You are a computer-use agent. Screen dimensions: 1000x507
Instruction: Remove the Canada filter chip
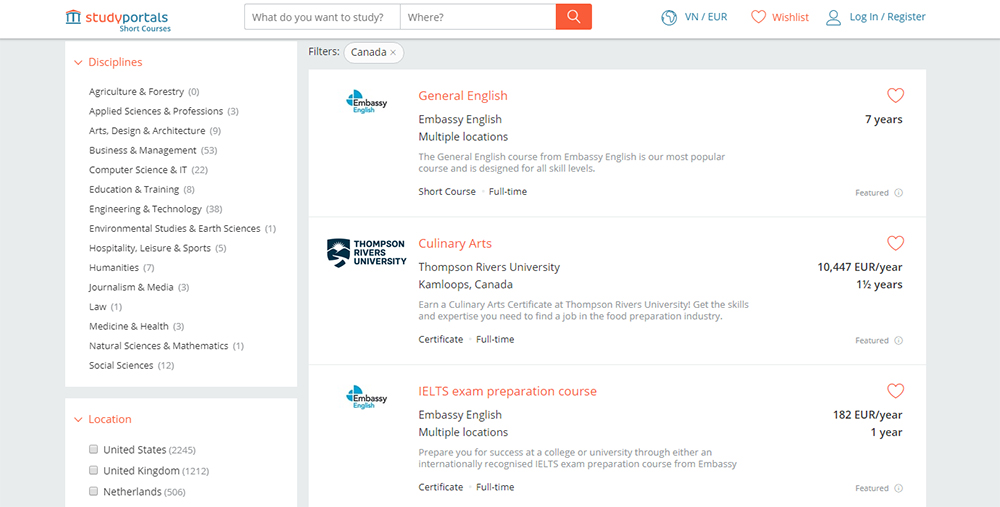tap(393, 53)
